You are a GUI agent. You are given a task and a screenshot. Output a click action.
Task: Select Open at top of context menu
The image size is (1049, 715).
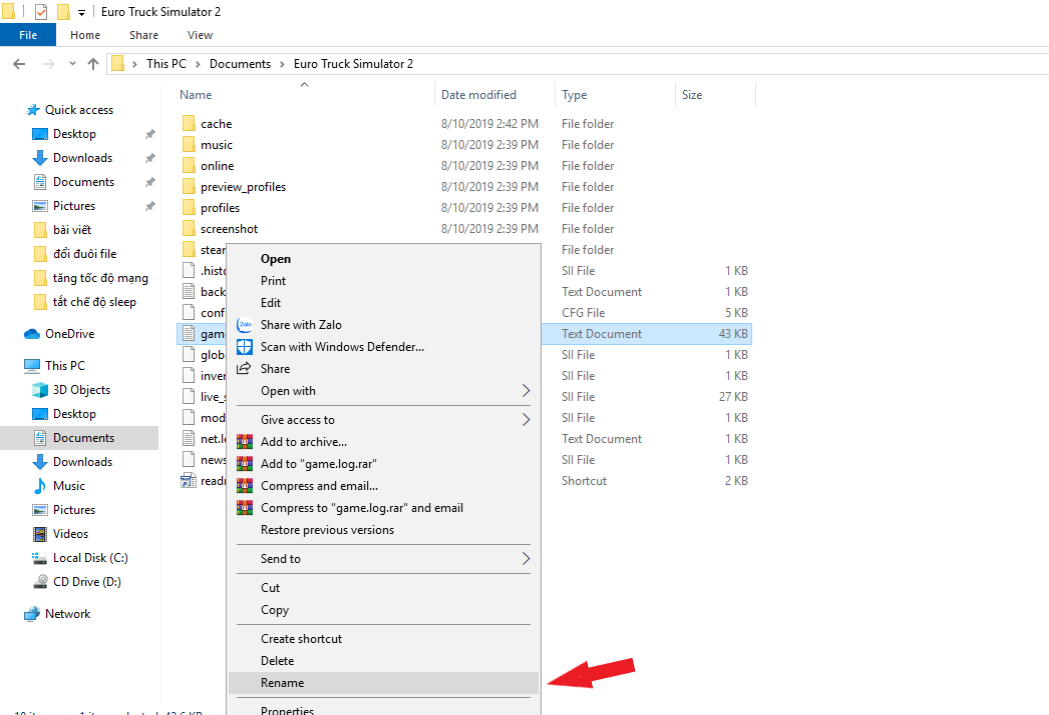pos(276,258)
